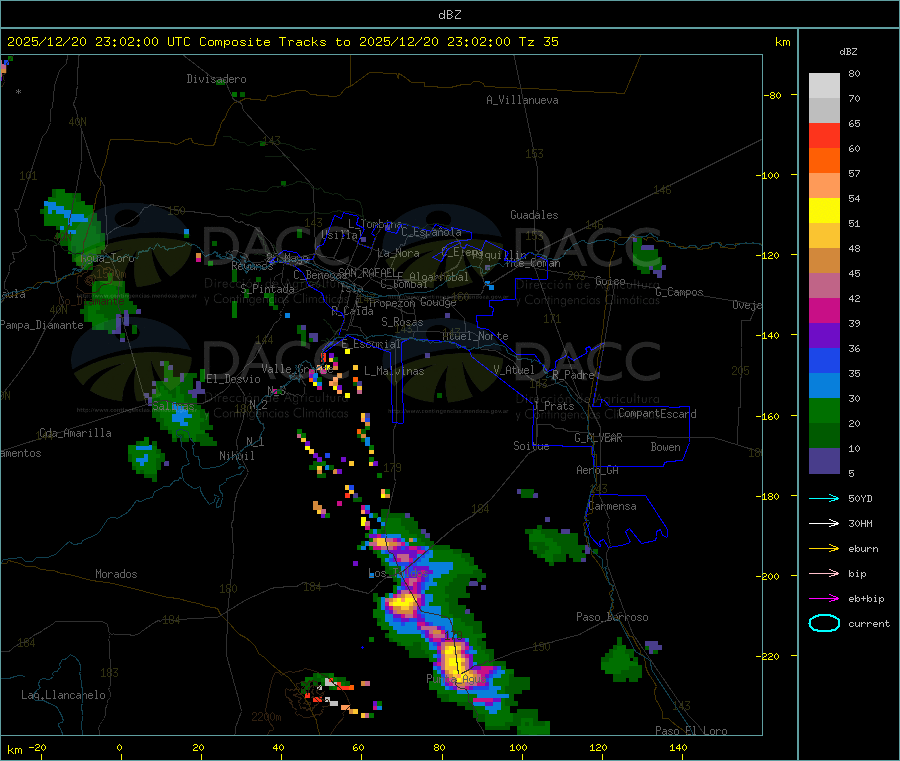Image resolution: width=900 pixels, height=761 pixels.
Task: Click the Goudge map label
Action: pos(438,302)
